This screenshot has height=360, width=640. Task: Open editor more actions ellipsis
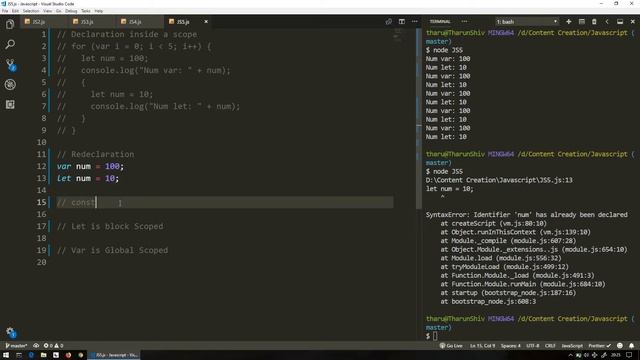(x=415, y=22)
